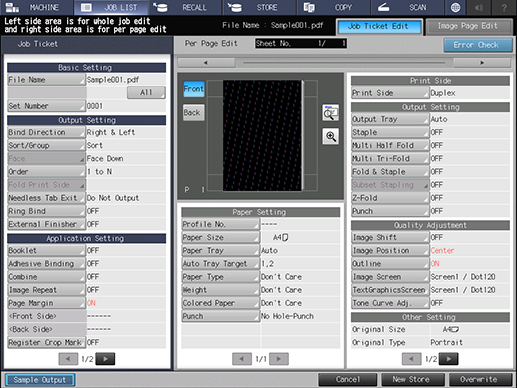This screenshot has width=517, height=388.
Task: Move preview slider right arrow
Action: click(482, 63)
